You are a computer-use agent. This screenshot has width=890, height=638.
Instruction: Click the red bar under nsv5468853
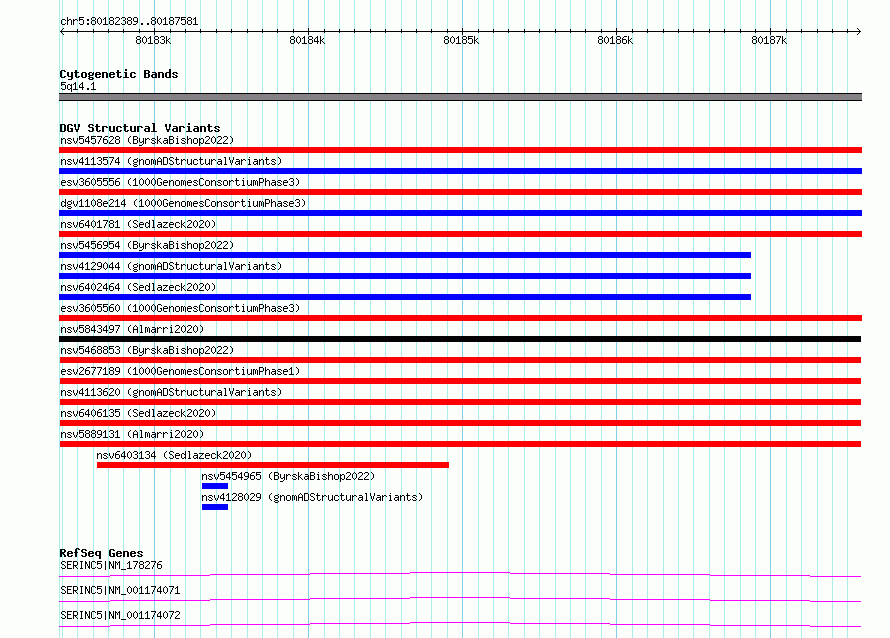(x=460, y=360)
